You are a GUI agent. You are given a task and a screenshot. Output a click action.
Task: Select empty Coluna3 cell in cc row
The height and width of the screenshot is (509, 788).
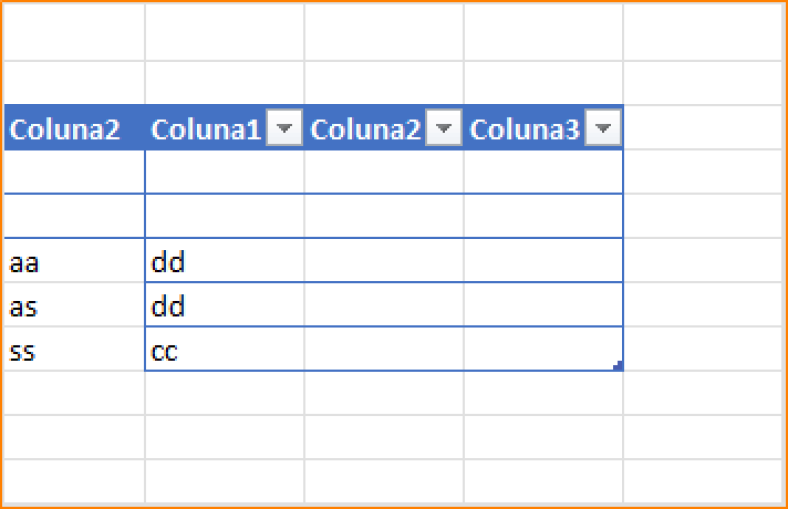tap(543, 349)
